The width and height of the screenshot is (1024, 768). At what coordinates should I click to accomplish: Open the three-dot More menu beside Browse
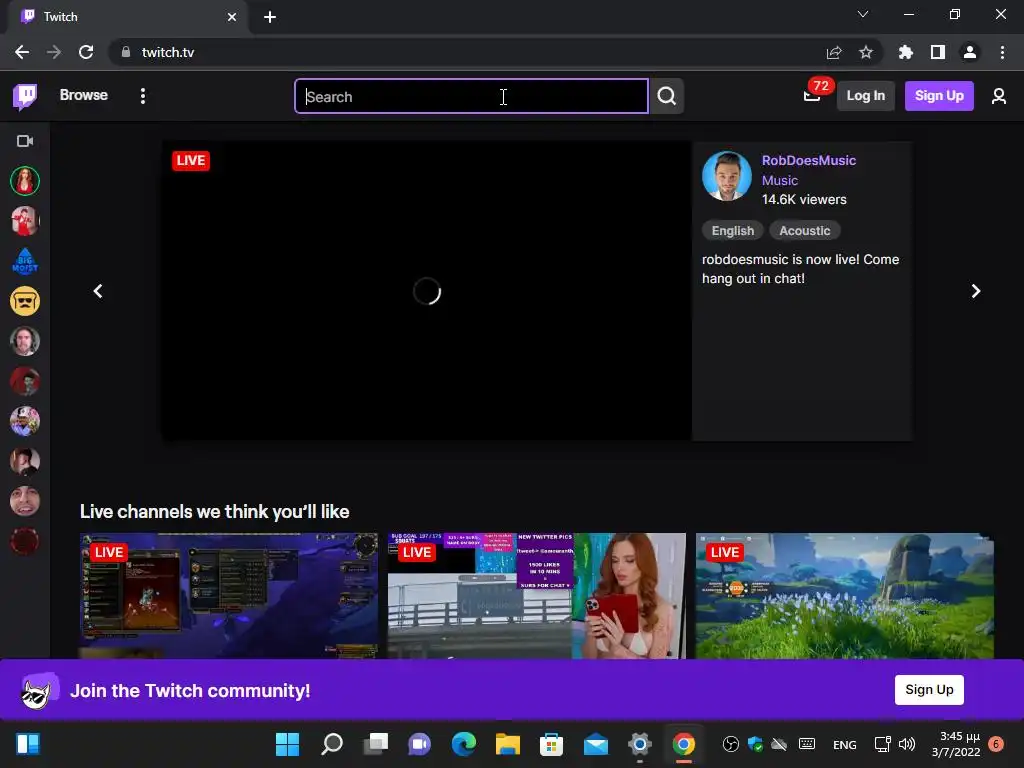[x=142, y=96]
